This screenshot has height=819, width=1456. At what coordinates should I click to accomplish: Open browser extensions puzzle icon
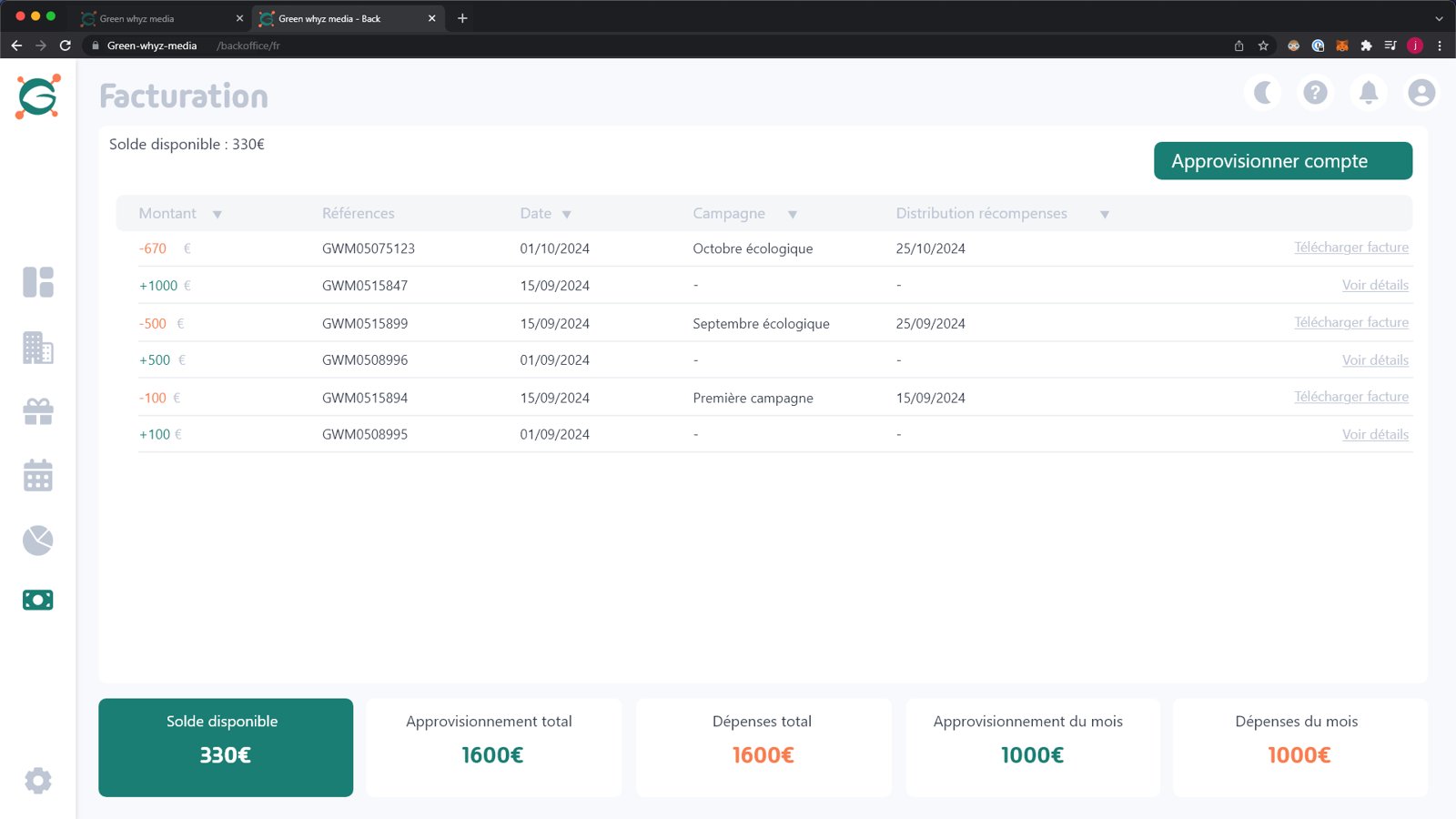[x=1366, y=45]
